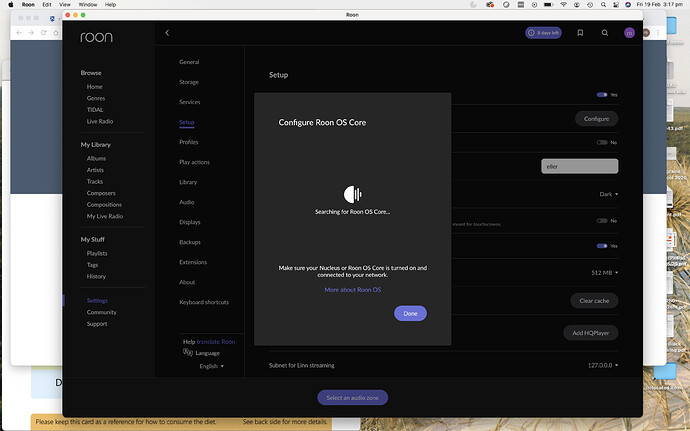Toggle the Yes switch above 512 MB
The height and width of the screenshot is (431, 690).
(x=602, y=246)
